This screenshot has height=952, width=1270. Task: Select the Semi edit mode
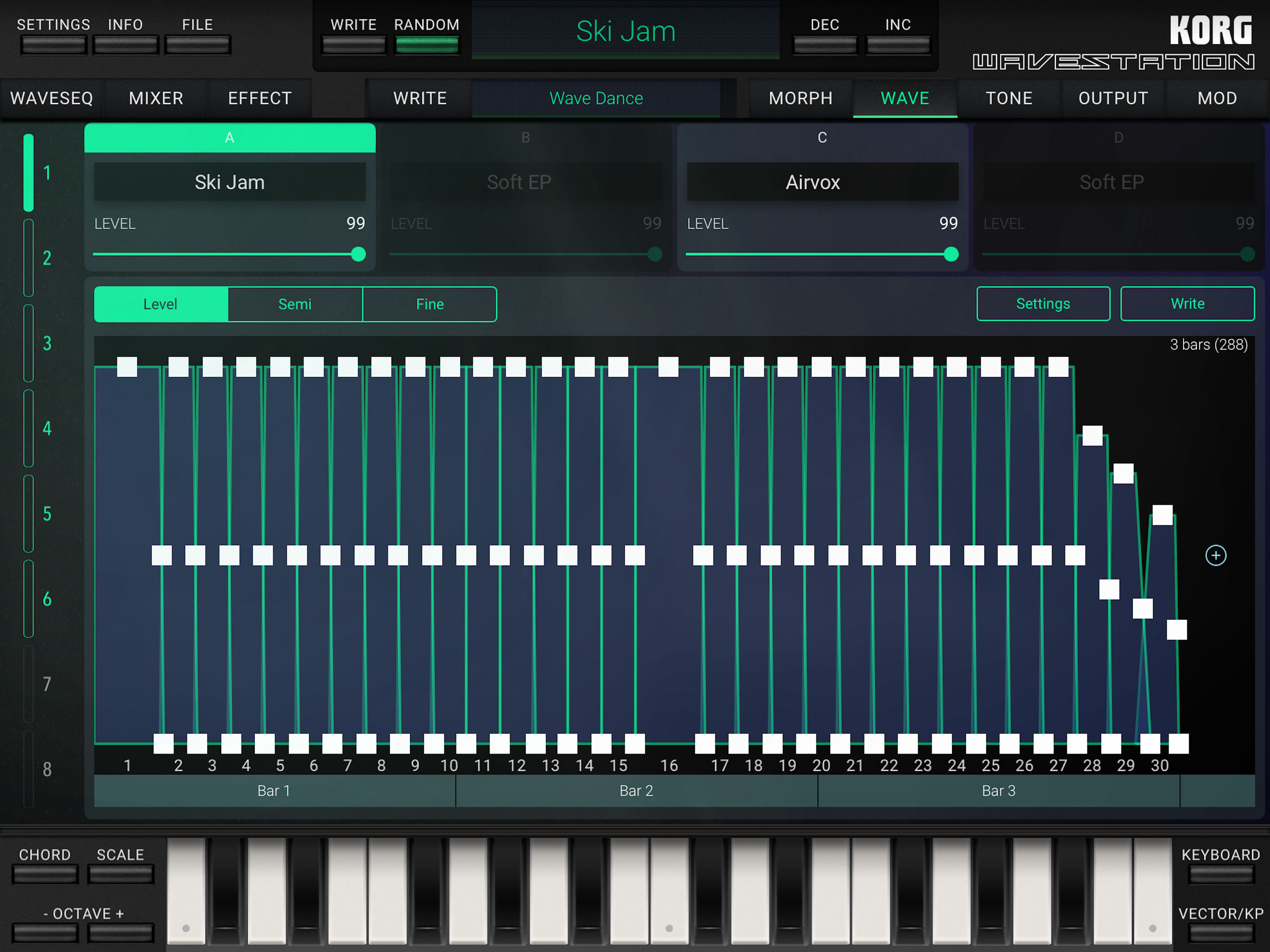pos(295,304)
